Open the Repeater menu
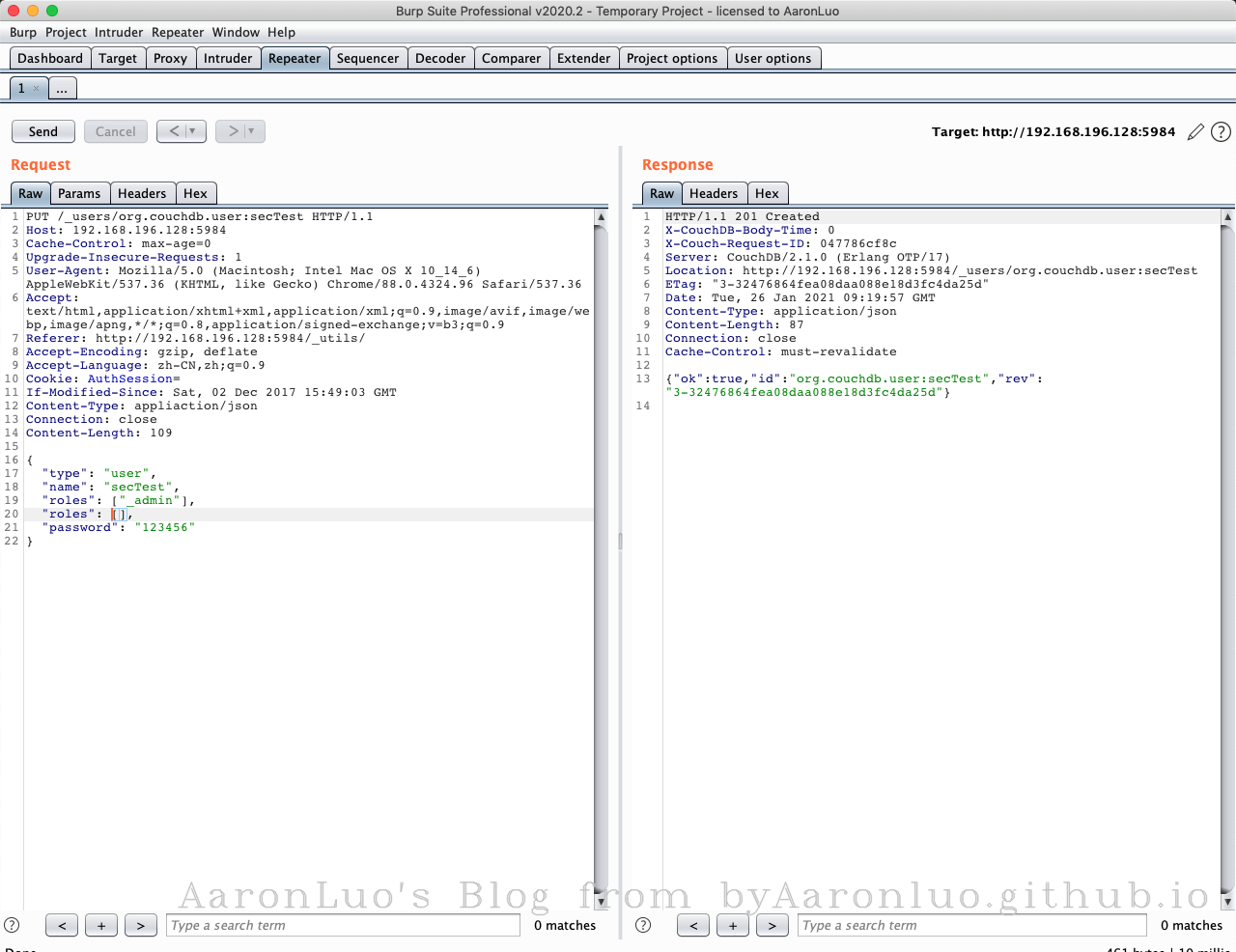This screenshot has width=1236, height=952. [178, 32]
